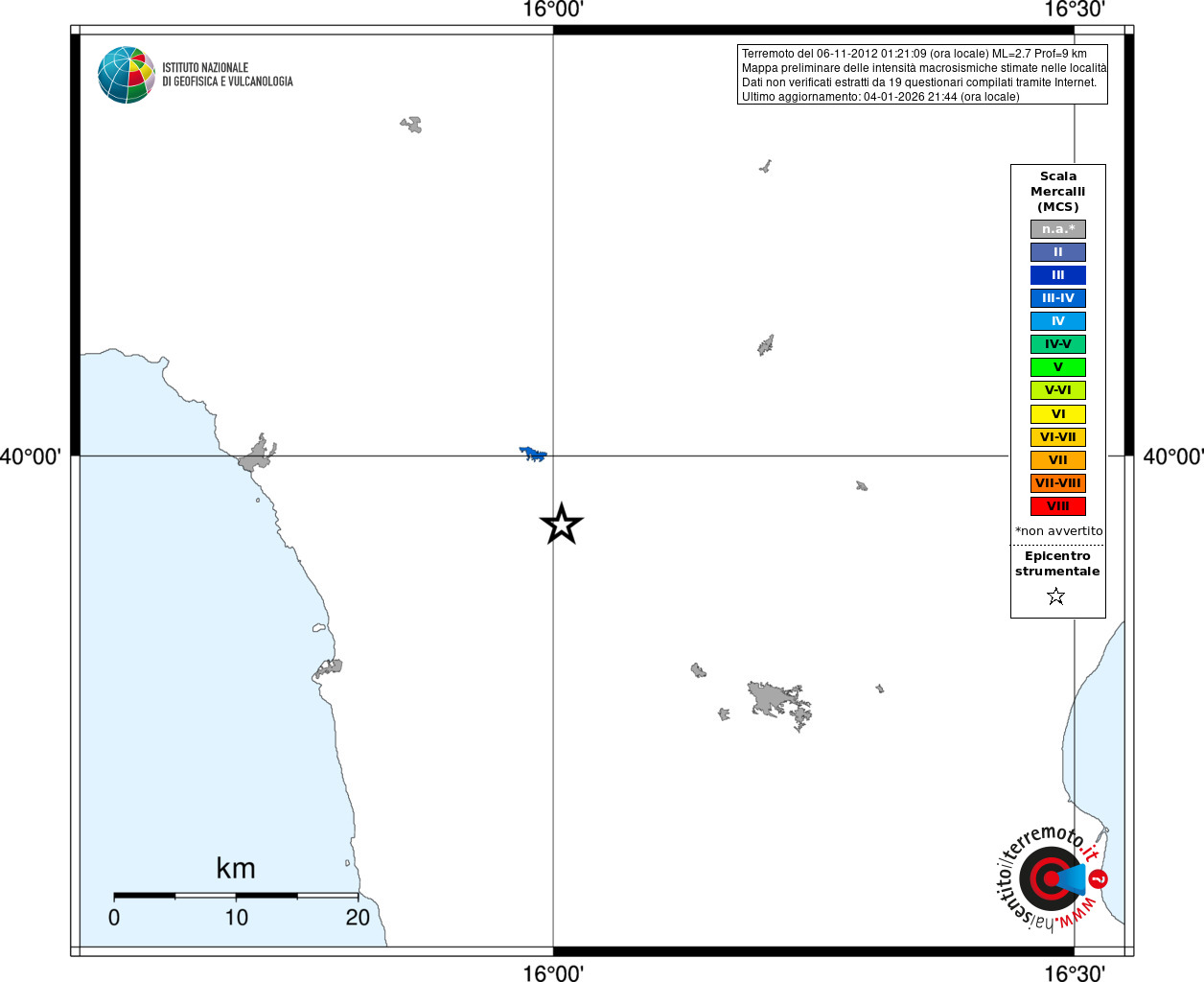Click the 'Ultimo aggiornamento' line
Image resolution: width=1204 pixels, height=982 pixels.
click(x=881, y=97)
